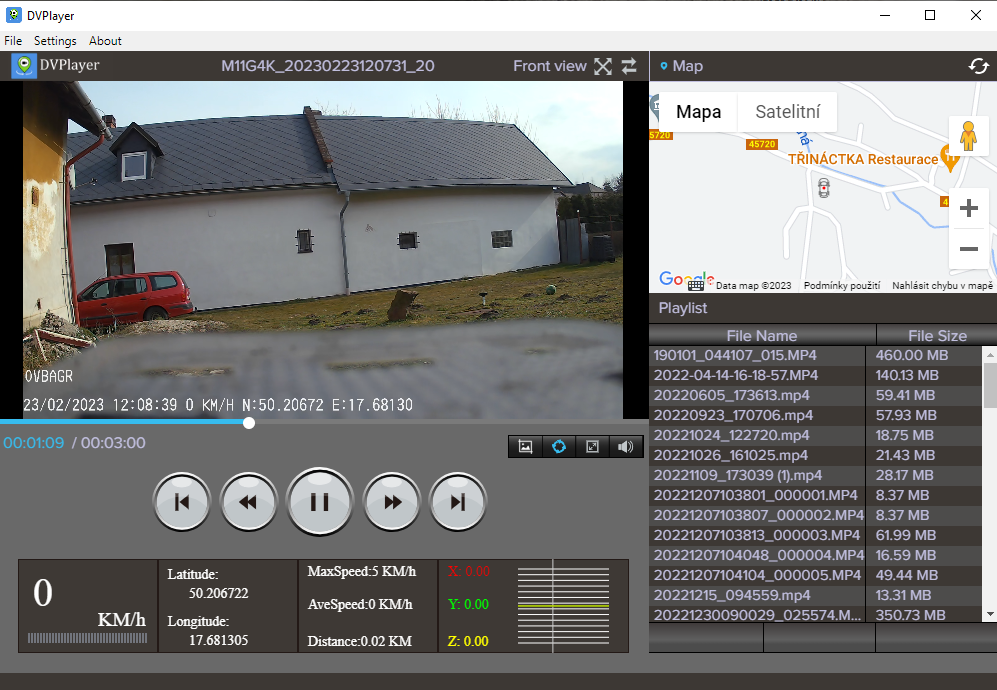Mute the audio with speaker icon
This screenshot has height=690, width=997.
pyautogui.click(x=626, y=446)
